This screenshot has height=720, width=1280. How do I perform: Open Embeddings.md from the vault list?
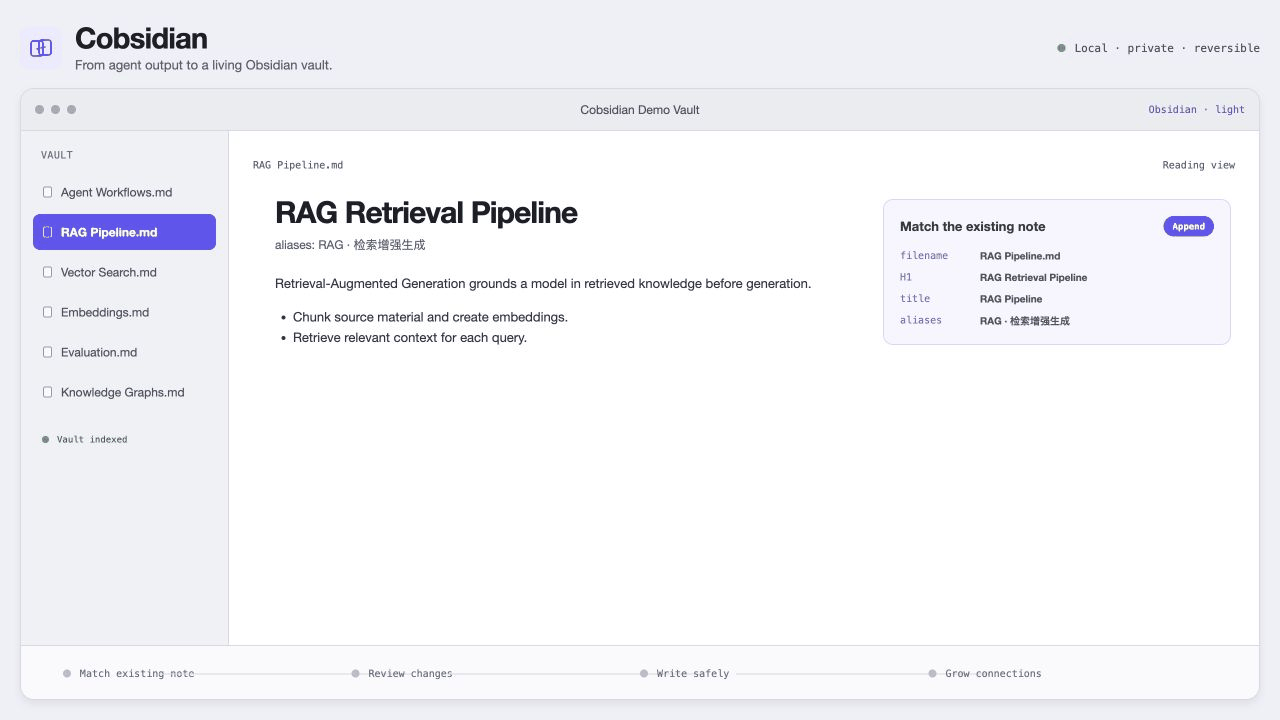coord(124,312)
